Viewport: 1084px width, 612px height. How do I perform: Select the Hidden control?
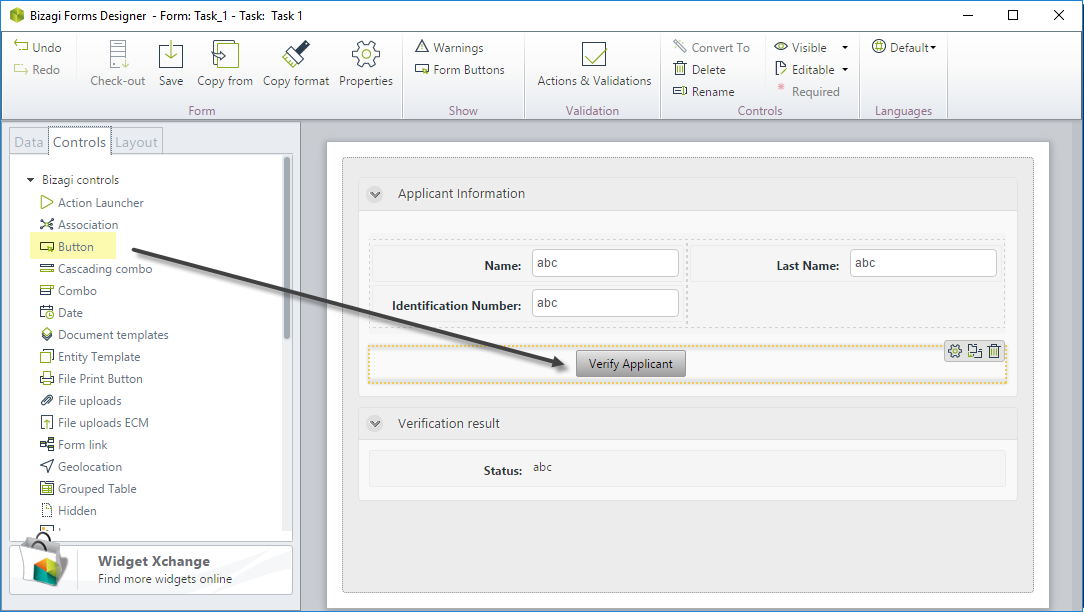tap(68, 511)
